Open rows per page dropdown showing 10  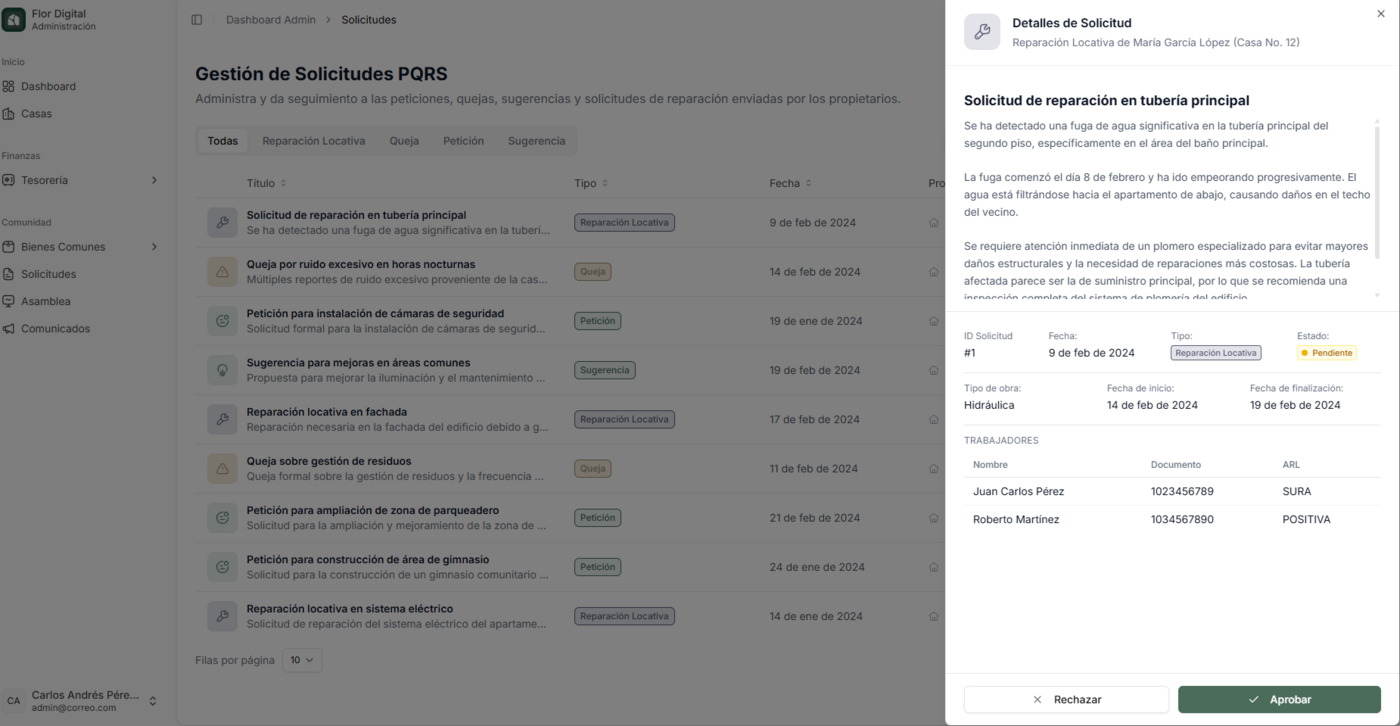tap(302, 660)
